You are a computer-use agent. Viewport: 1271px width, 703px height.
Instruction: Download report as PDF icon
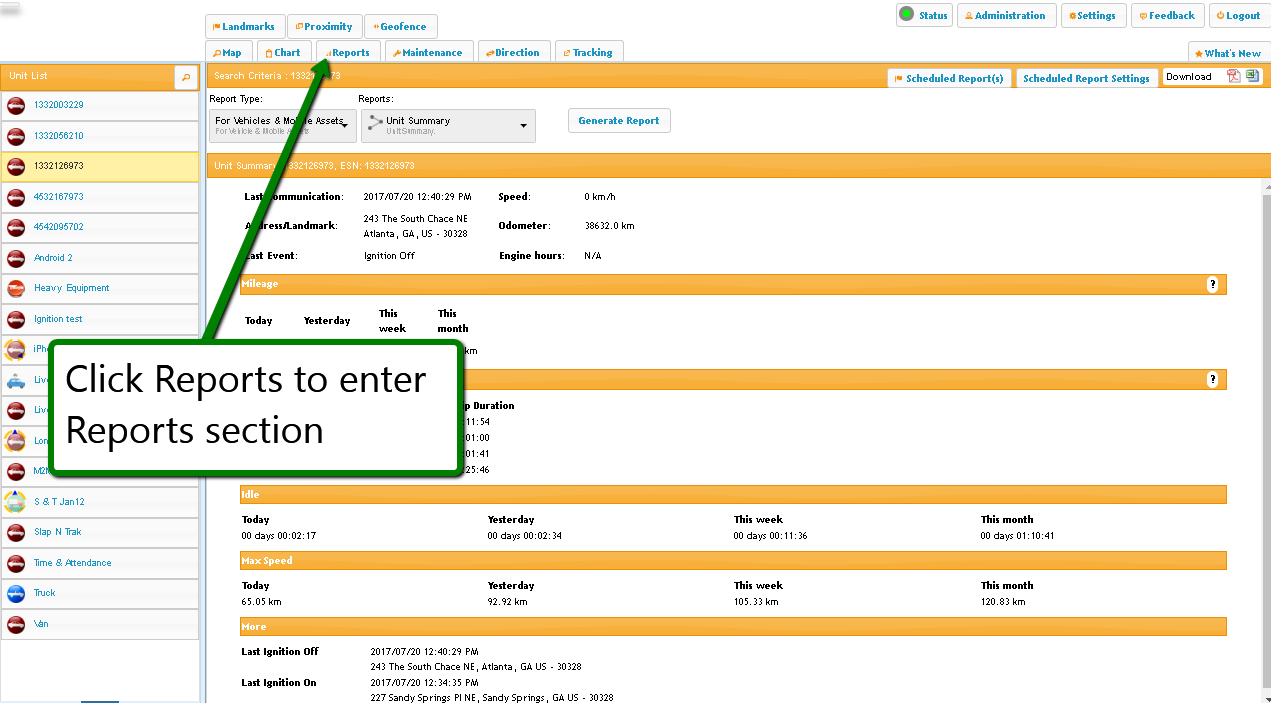coord(1234,77)
